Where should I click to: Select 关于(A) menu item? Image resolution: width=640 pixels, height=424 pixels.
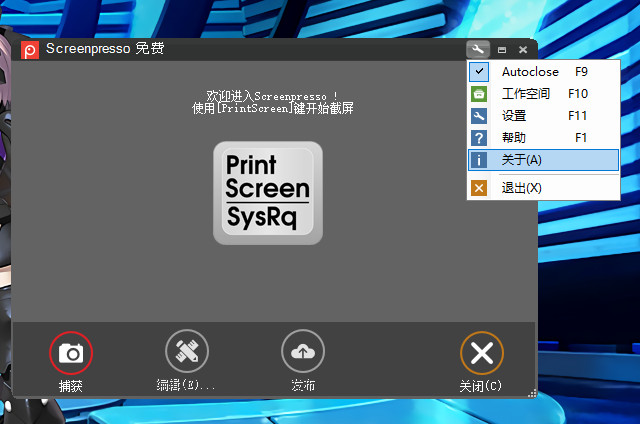coord(544,160)
